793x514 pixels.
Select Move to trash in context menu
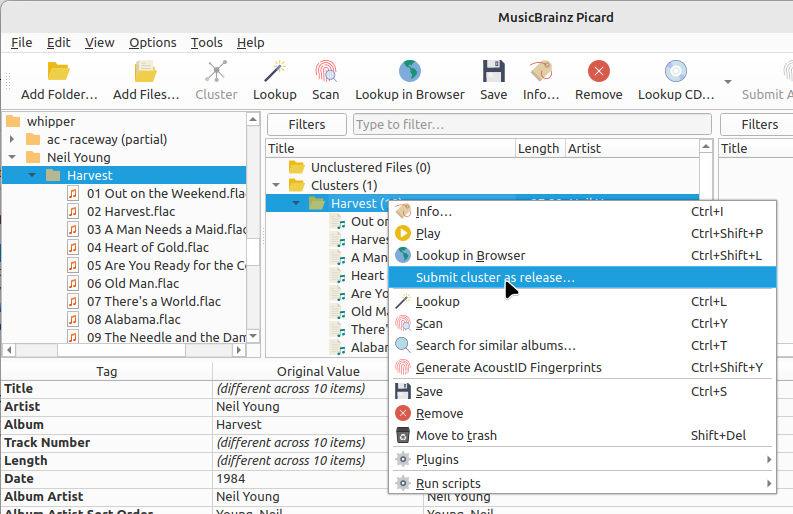(582, 436)
